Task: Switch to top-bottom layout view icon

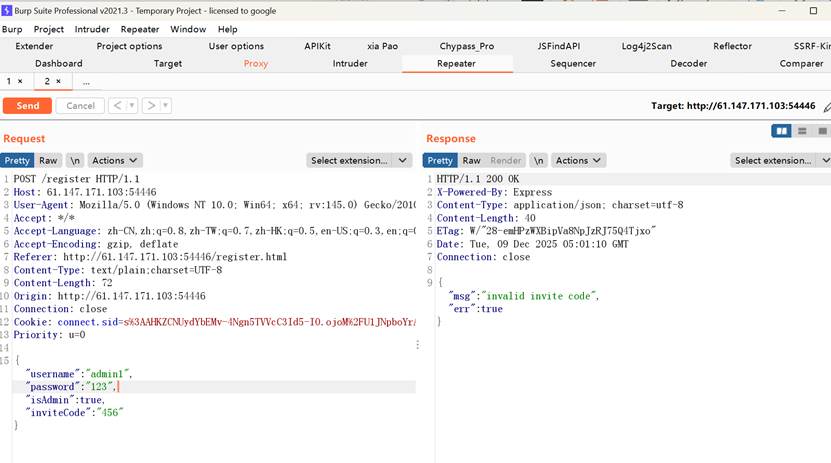Action: click(x=802, y=131)
